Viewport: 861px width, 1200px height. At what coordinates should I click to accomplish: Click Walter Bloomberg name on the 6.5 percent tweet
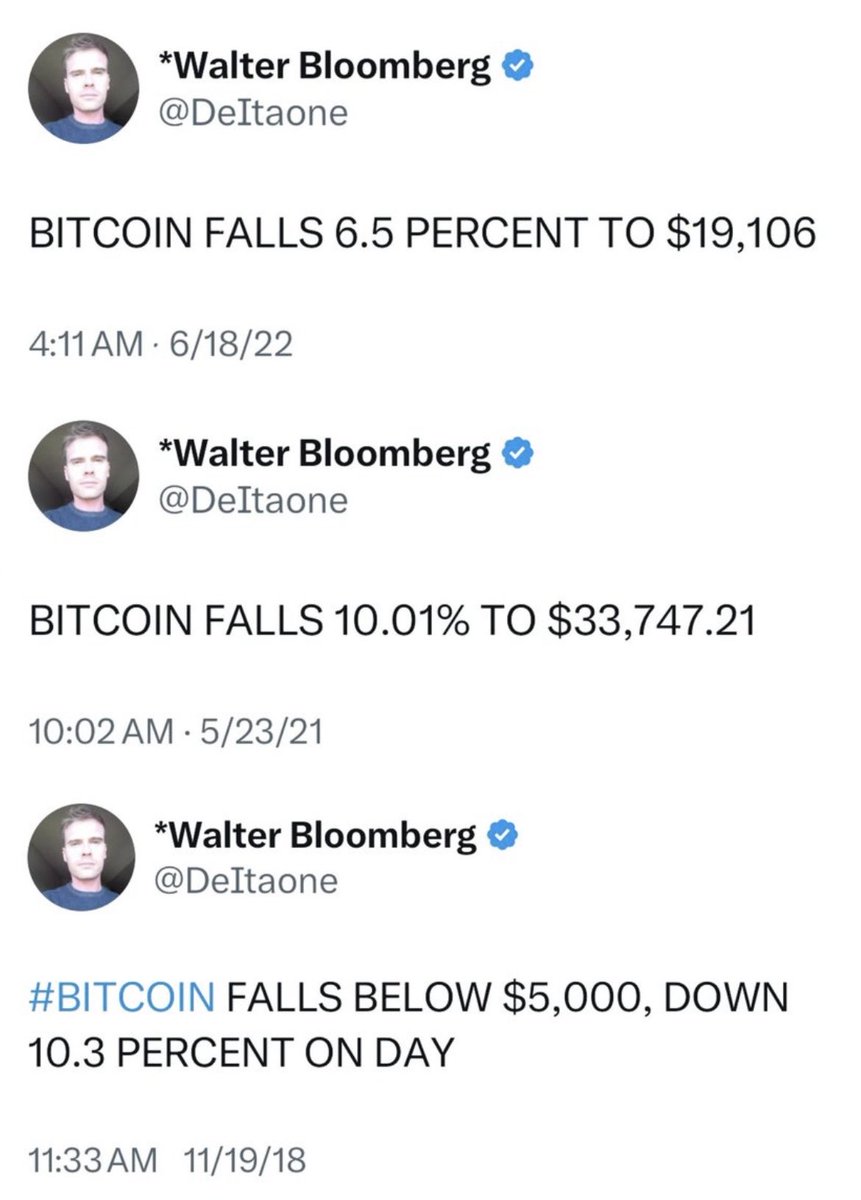click(x=327, y=68)
